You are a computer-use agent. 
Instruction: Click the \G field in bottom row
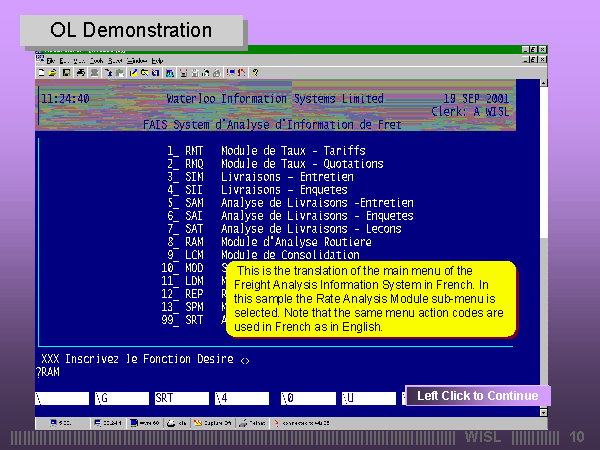pos(120,398)
